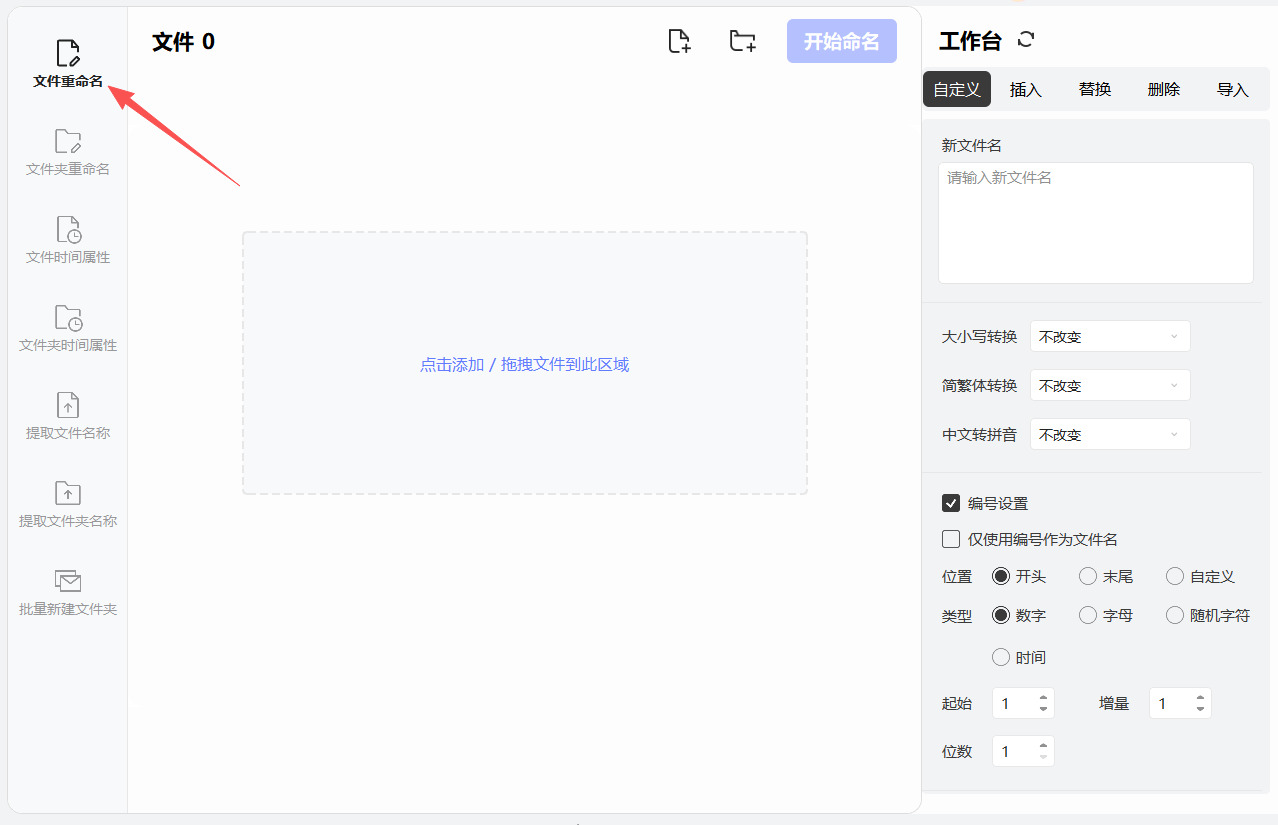The width and height of the screenshot is (1278, 825).
Task: Expand the 中文转拼音 dropdown
Action: tap(1110, 435)
